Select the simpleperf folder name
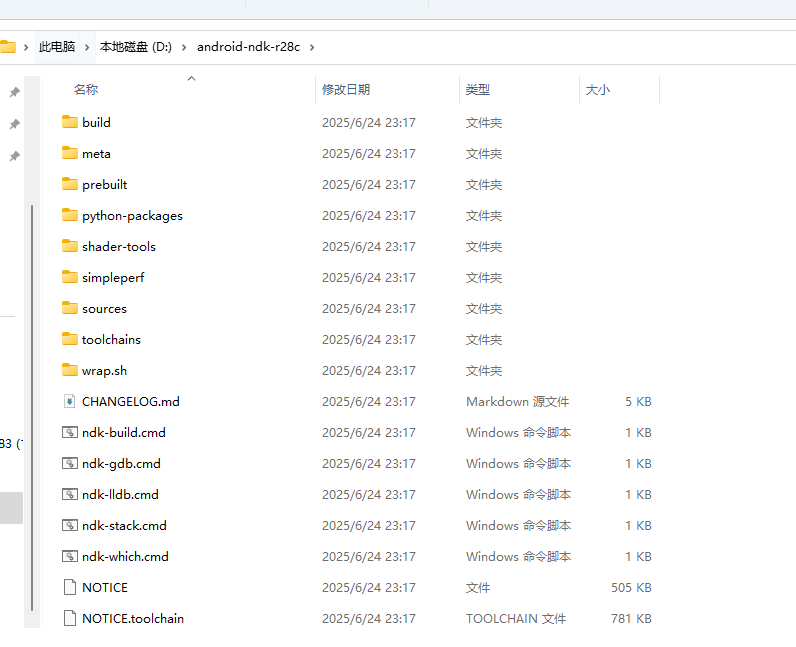Viewport: 796px width, 647px height. coord(113,277)
